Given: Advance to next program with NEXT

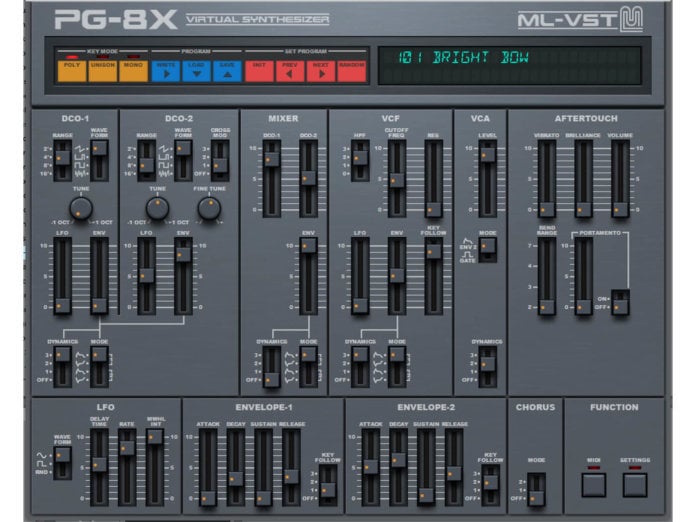Looking at the screenshot, I should pyautogui.click(x=321, y=68).
